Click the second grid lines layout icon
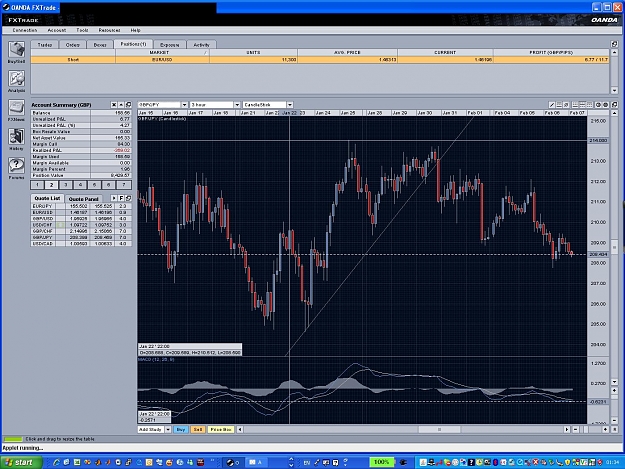625x469 pixels. pyautogui.click(x=582, y=105)
